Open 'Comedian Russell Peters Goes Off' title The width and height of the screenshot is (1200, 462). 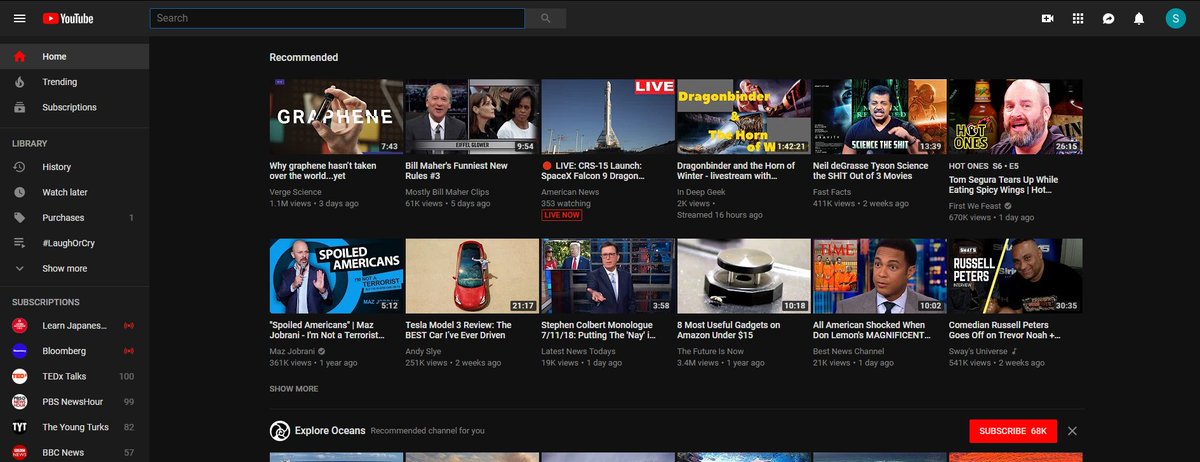point(1004,330)
